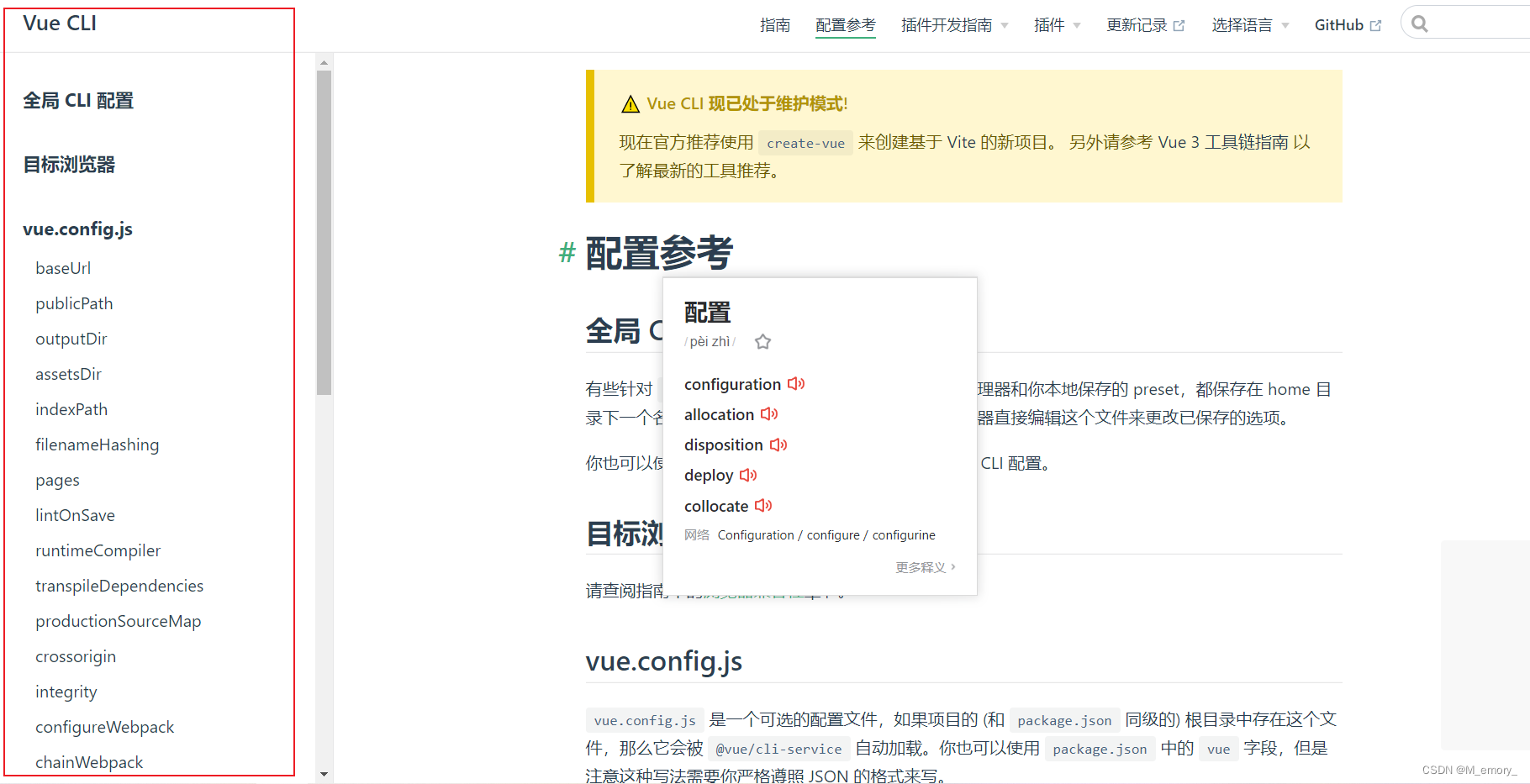Star the word 配置 in the popup

point(762,342)
